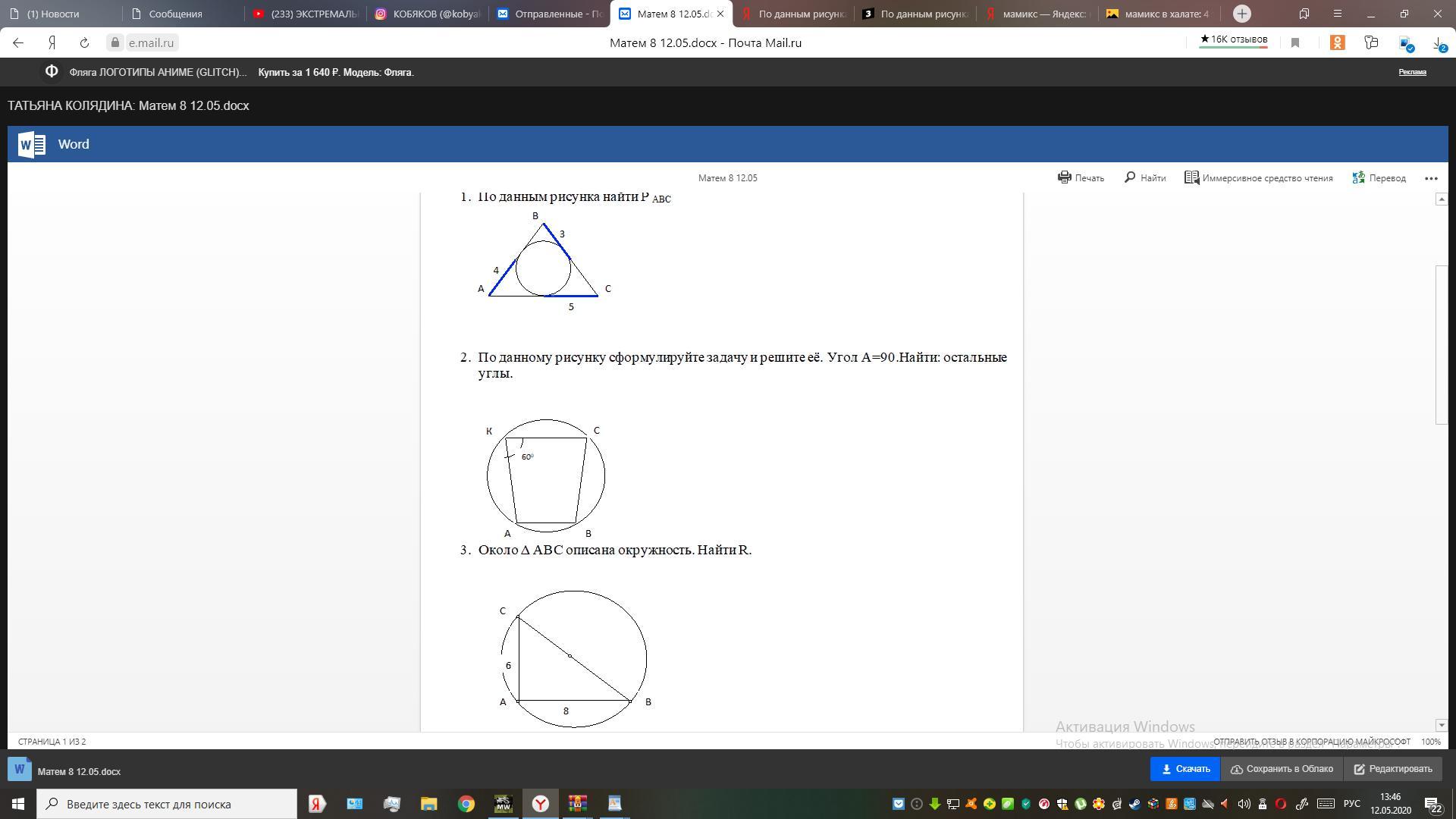Screen dimensions: 1456x819
Task: Open the Odnoklassniki extension icon
Action: [x=1338, y=43]
